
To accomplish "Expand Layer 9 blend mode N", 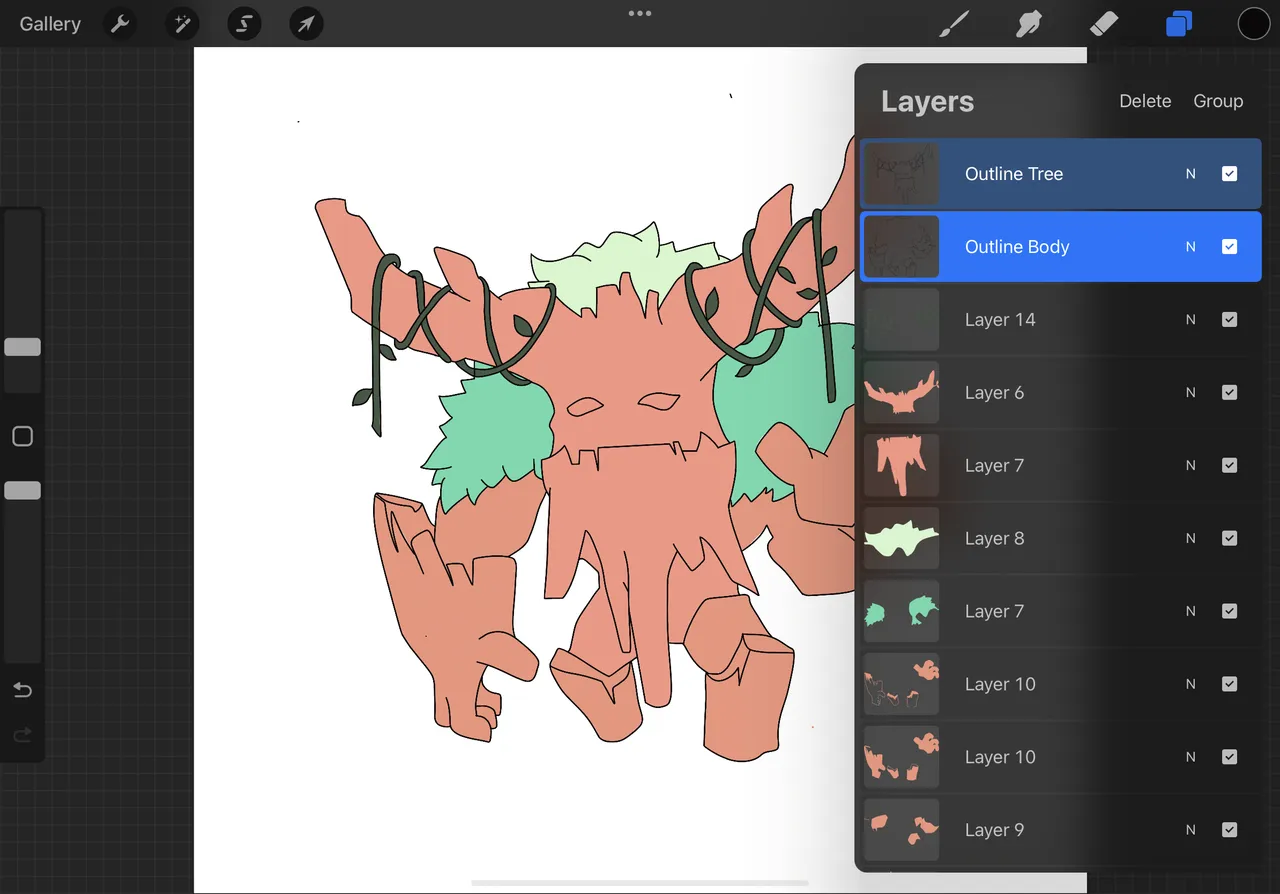I will (1191, 830).
